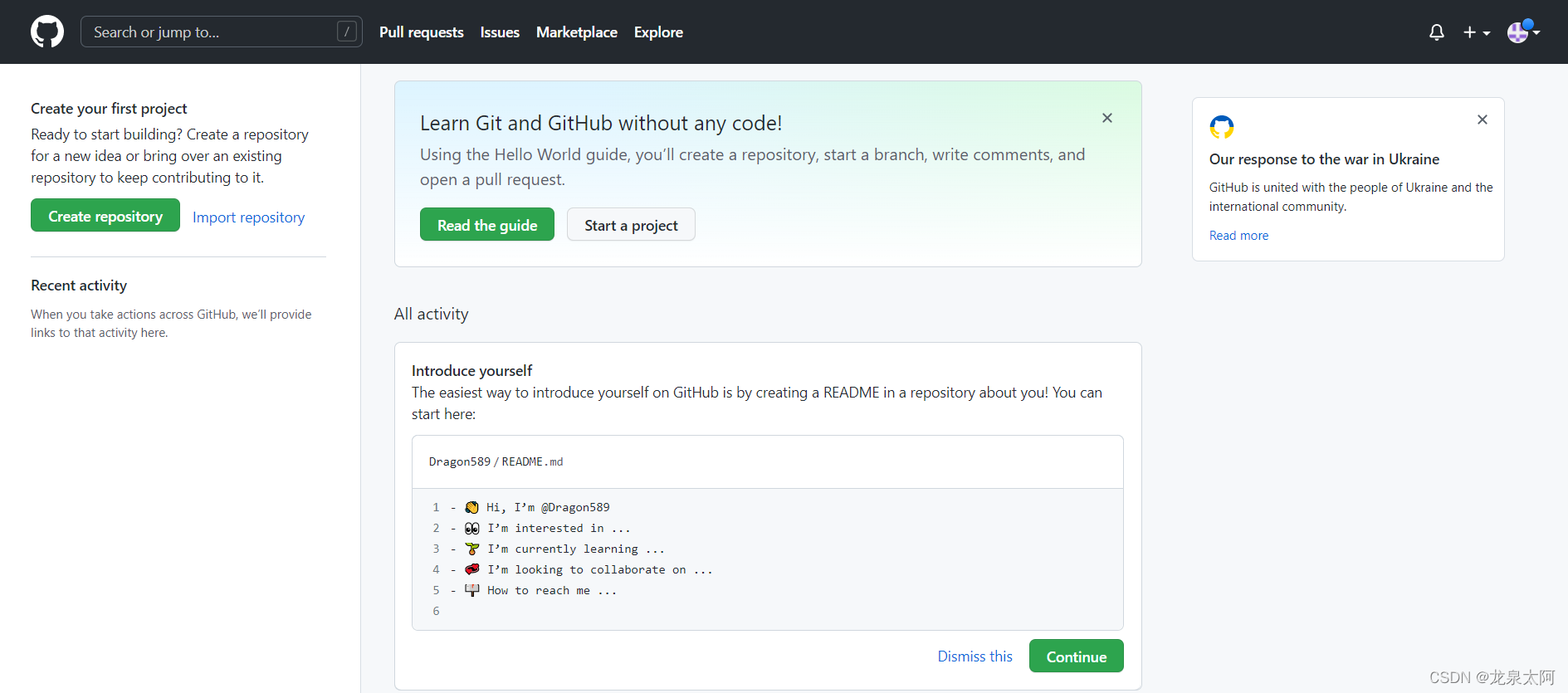Image resolution: width=1568 pixels, height=693 pixels.
Task: Click the GitHub Octocat logo
Action: tap(47, 32)
